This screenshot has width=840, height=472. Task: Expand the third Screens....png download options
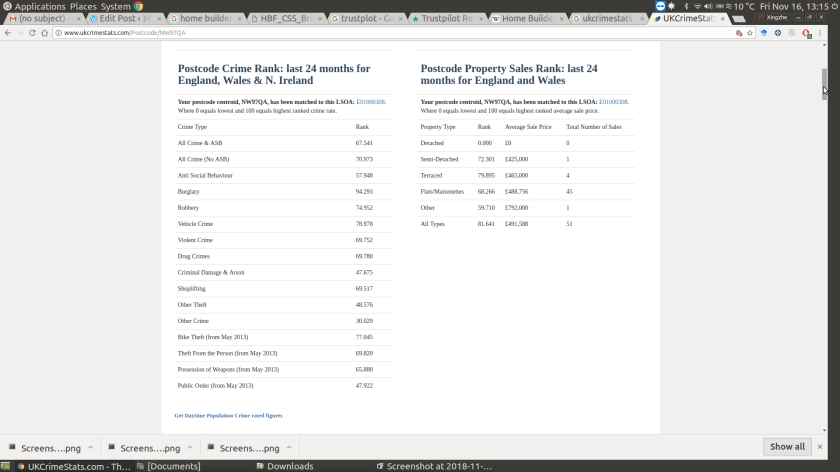289,447
